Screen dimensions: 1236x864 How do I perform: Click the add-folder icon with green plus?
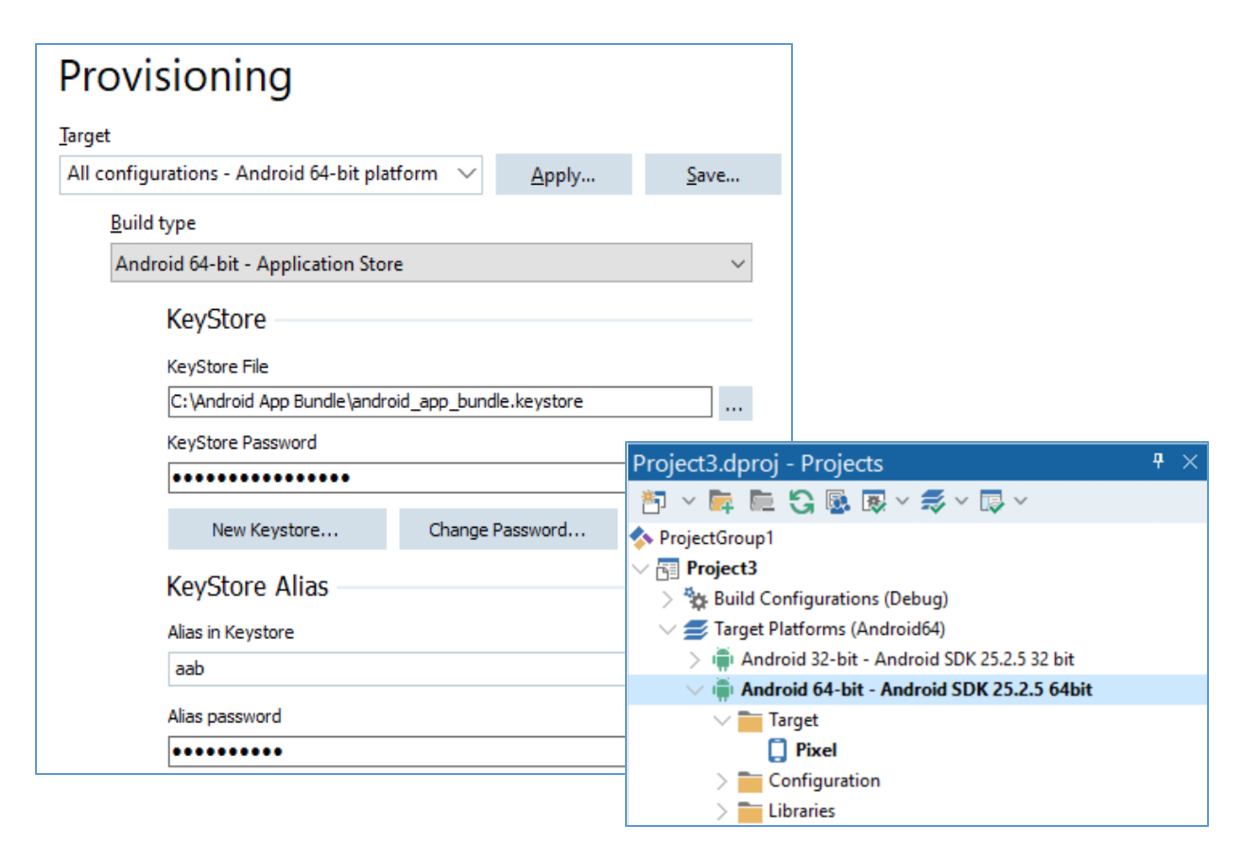(x=721, y=501)
